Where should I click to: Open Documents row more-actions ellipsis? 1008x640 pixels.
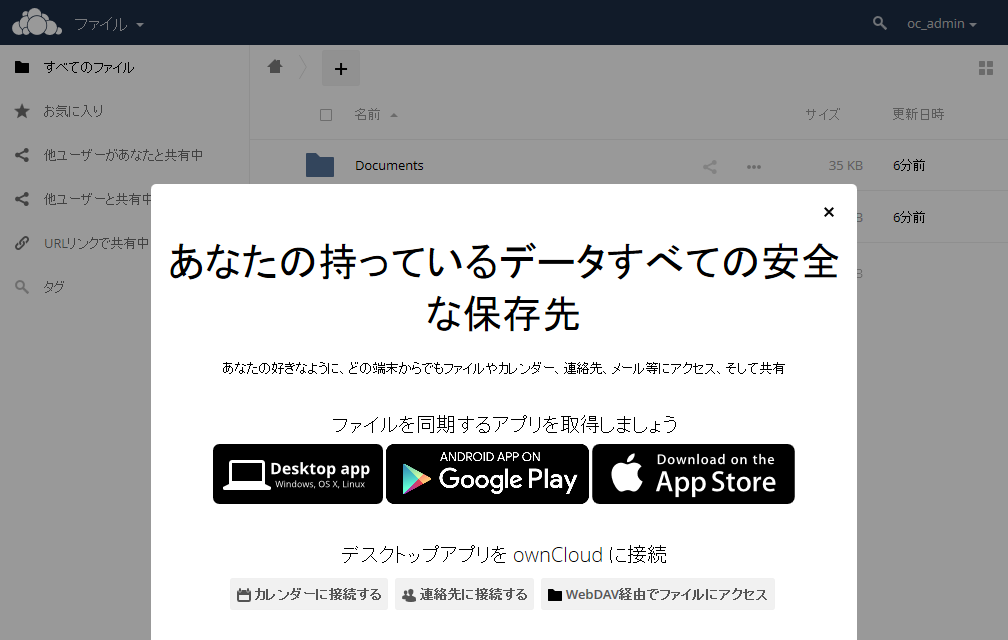click(x=753, y=167)
